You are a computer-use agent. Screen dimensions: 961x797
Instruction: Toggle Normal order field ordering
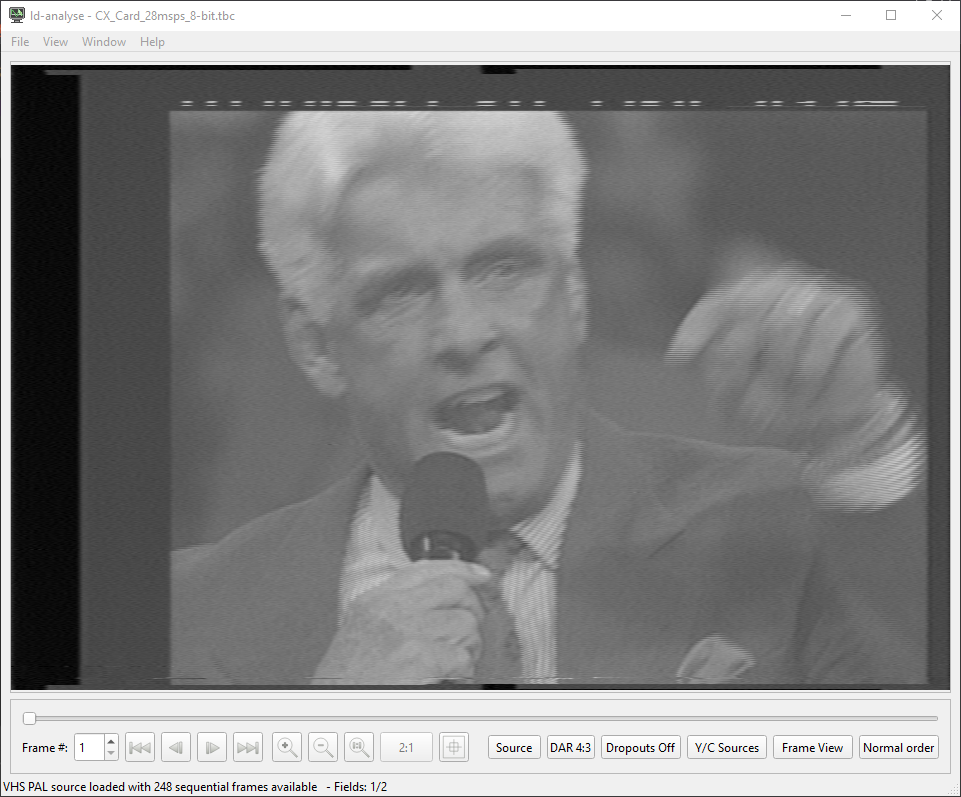coord(898,747)
